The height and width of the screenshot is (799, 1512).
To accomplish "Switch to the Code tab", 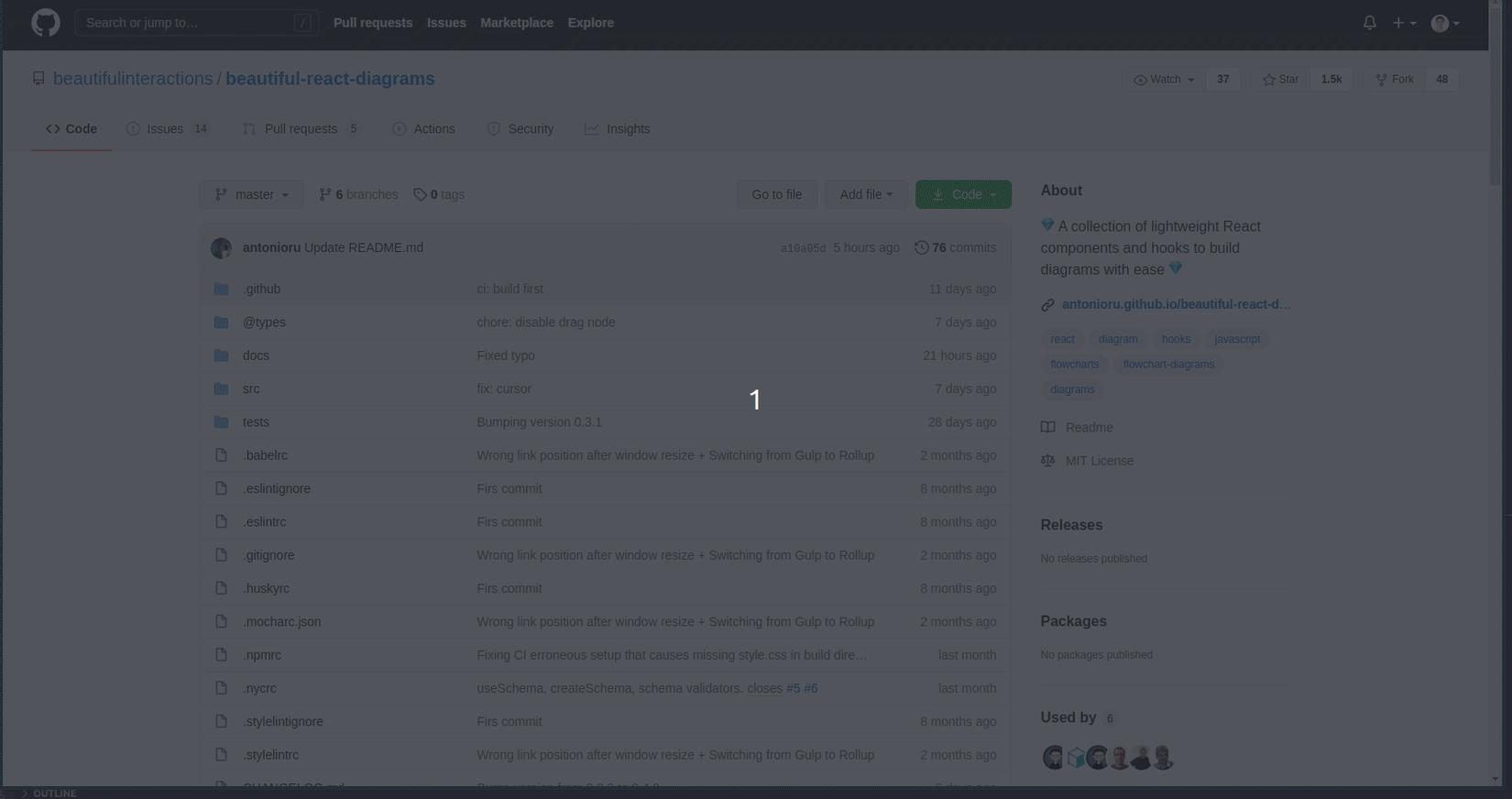I will [x=71, y=129].
